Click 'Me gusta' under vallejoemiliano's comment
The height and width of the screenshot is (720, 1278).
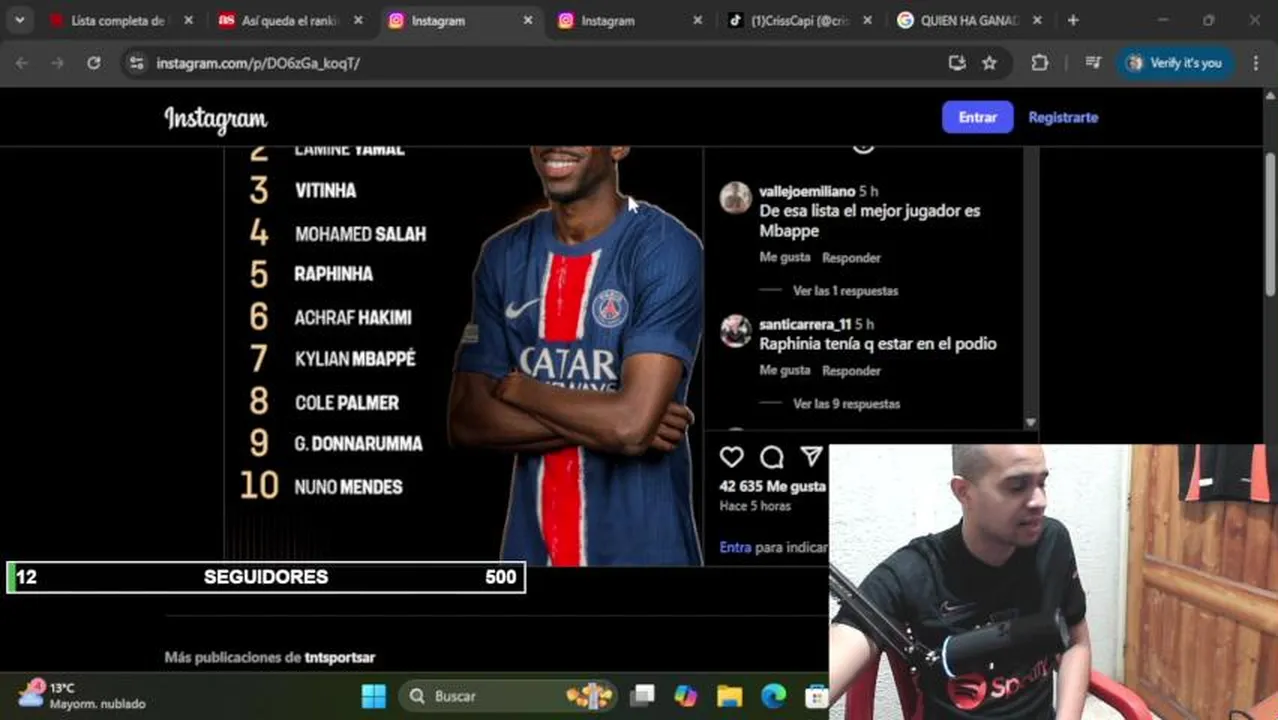point(785,258)
